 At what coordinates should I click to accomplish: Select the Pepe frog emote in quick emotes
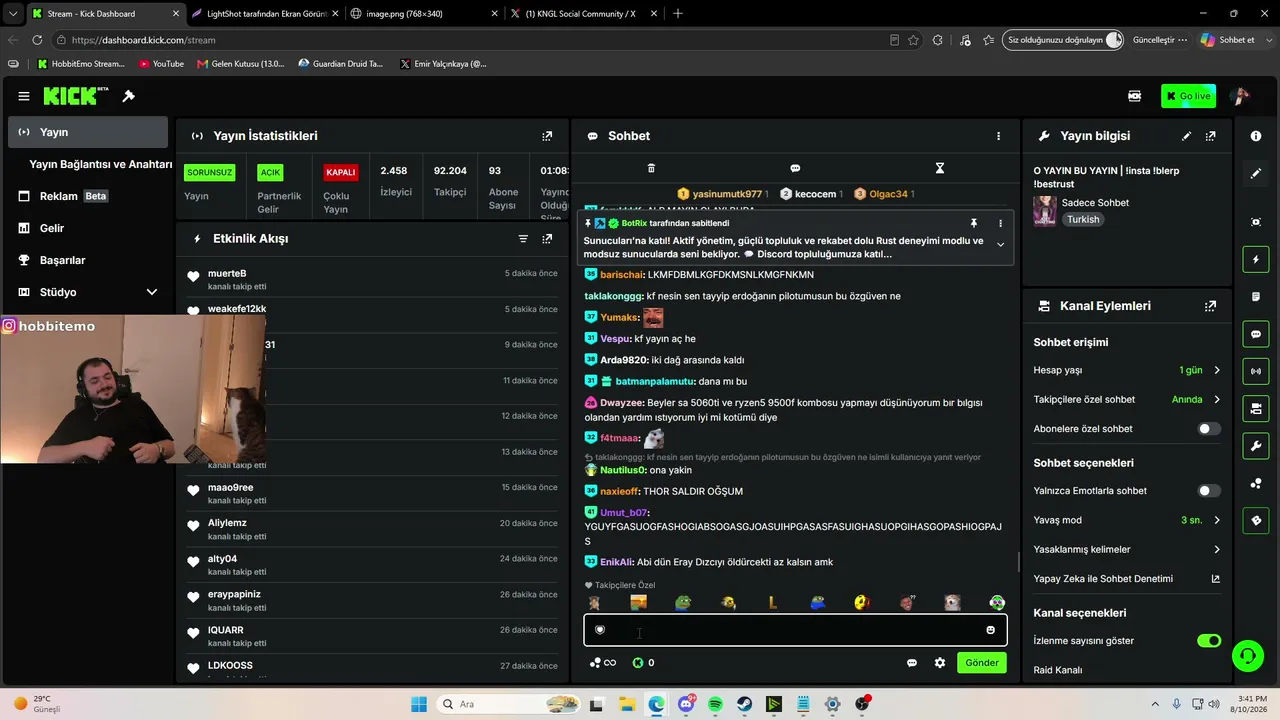point(683,603)
